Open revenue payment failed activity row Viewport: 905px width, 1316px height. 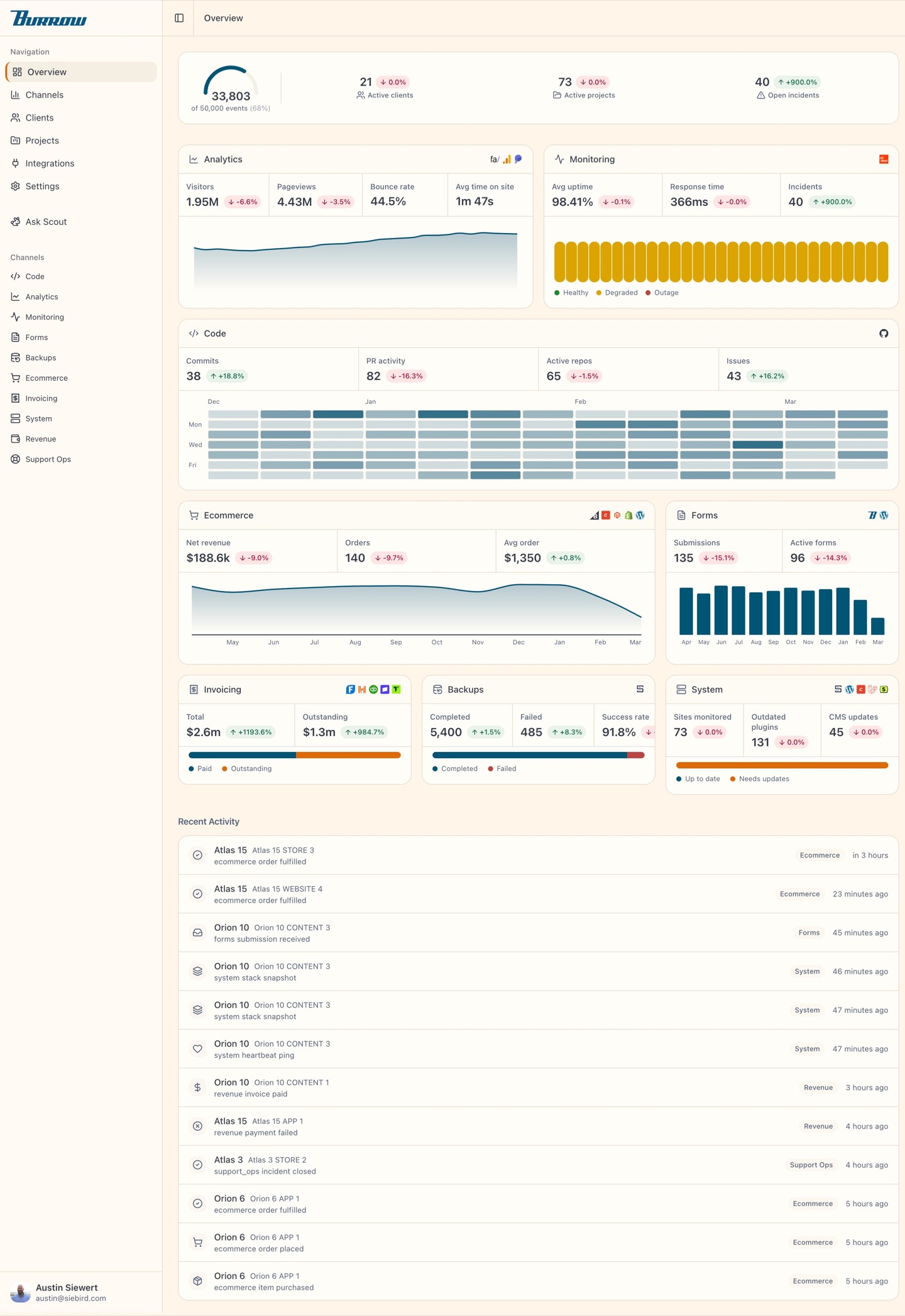coord(539,1126)
